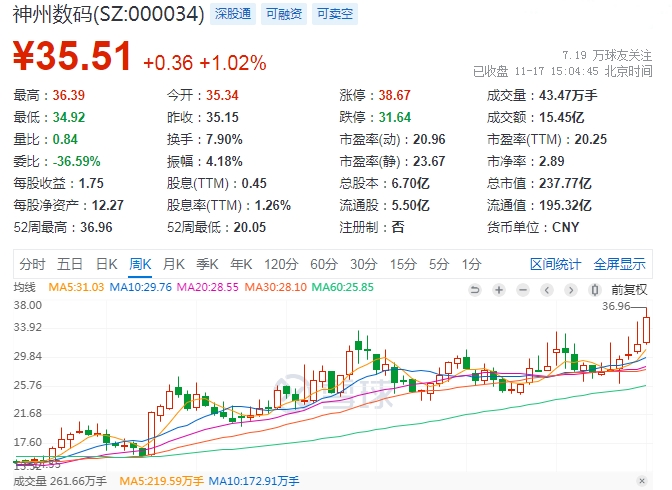Click the 可卖空 tag
This screenshot has height=490, width=672.
tap(335, 14)
